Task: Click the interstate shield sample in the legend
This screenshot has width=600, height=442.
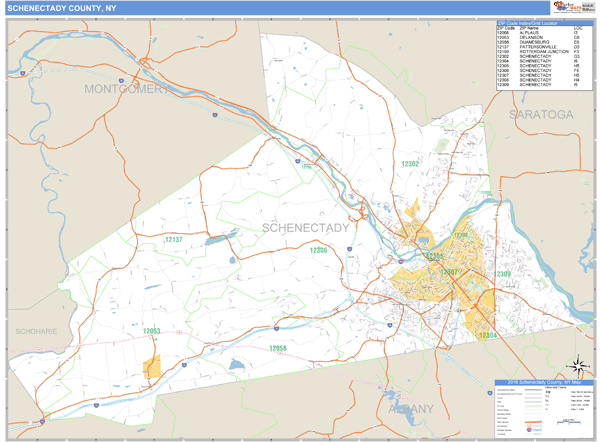Action: click(529, 430)
